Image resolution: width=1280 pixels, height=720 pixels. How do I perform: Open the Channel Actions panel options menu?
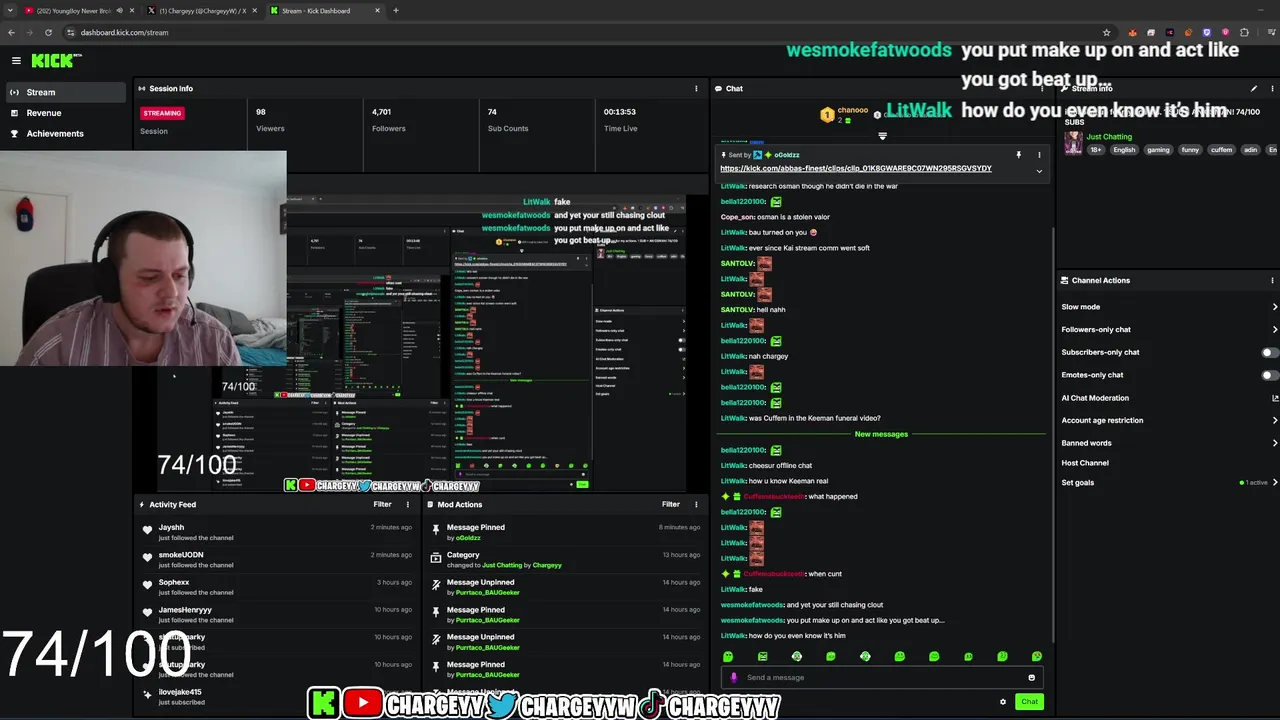[1272, 280]
